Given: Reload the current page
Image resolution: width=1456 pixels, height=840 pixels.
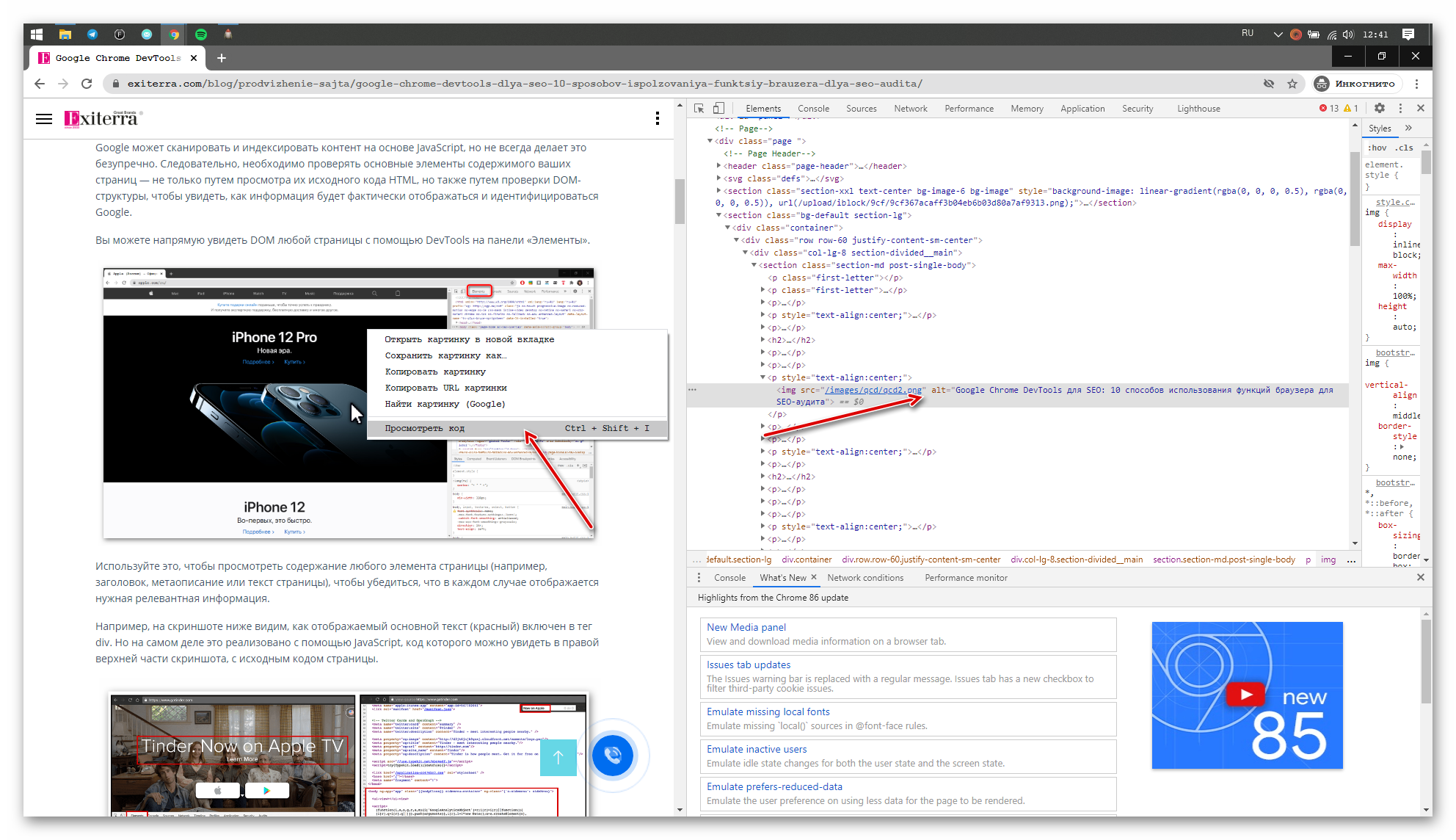Looking at the screenshot, I should tap(87, 84).
